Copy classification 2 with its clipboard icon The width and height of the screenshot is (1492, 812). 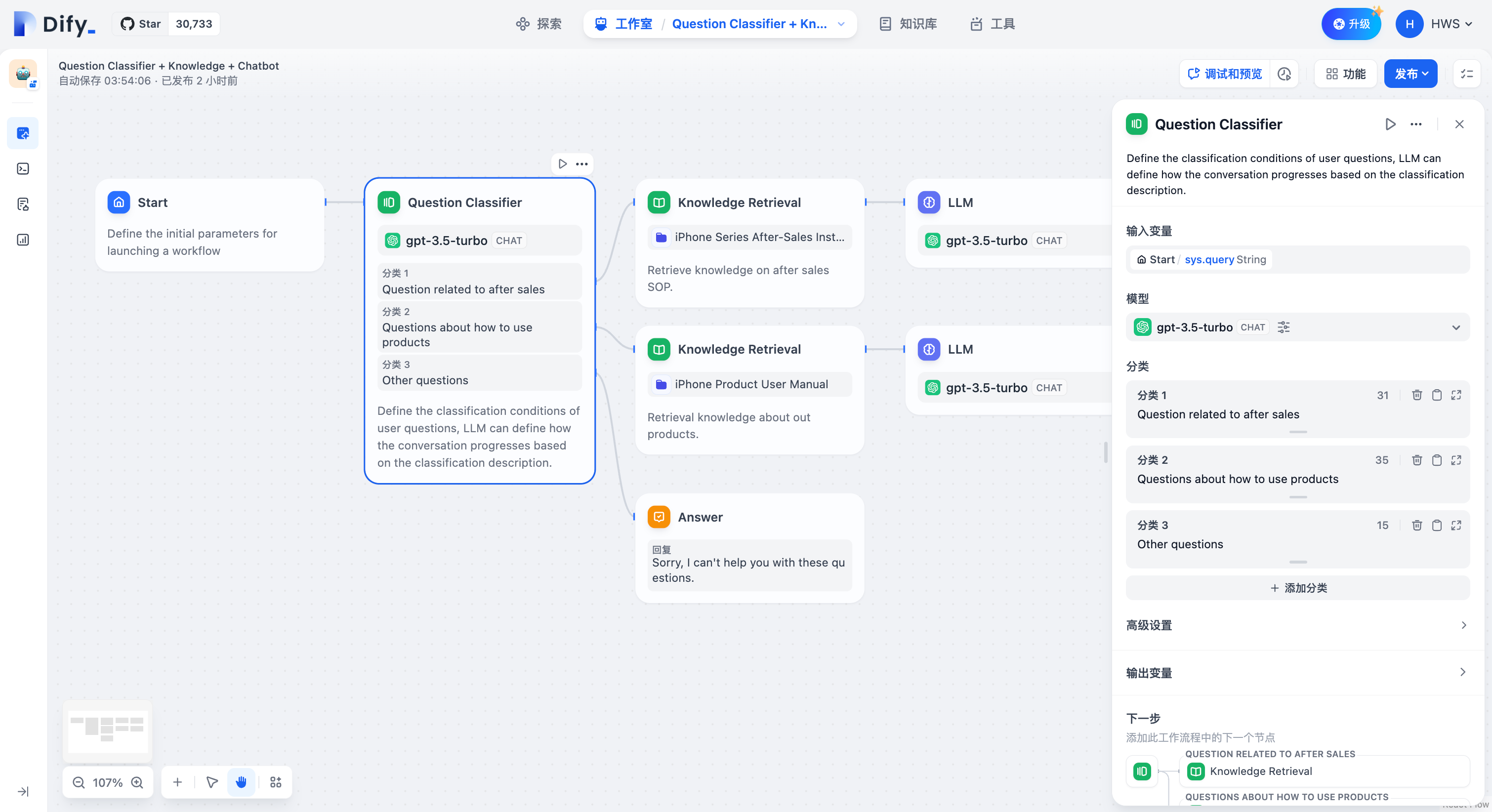[x=1436, y=460]
